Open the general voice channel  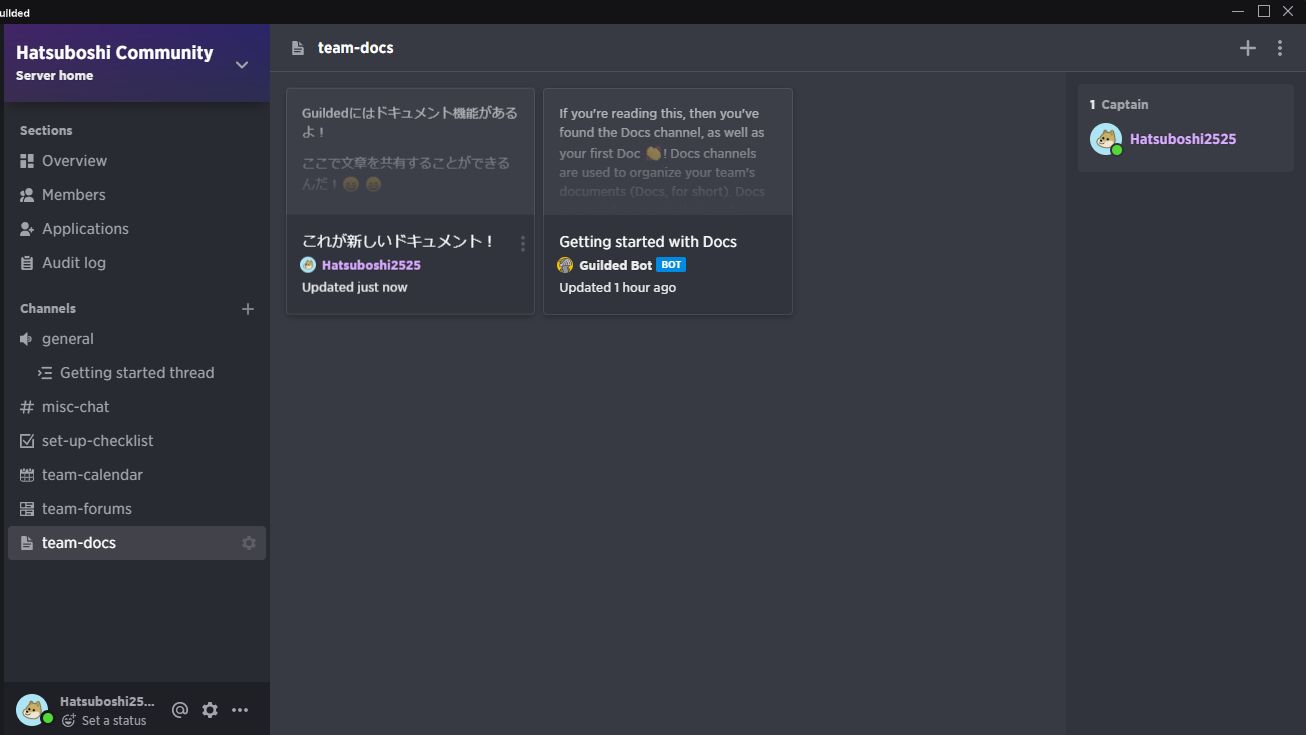(137, 339)
